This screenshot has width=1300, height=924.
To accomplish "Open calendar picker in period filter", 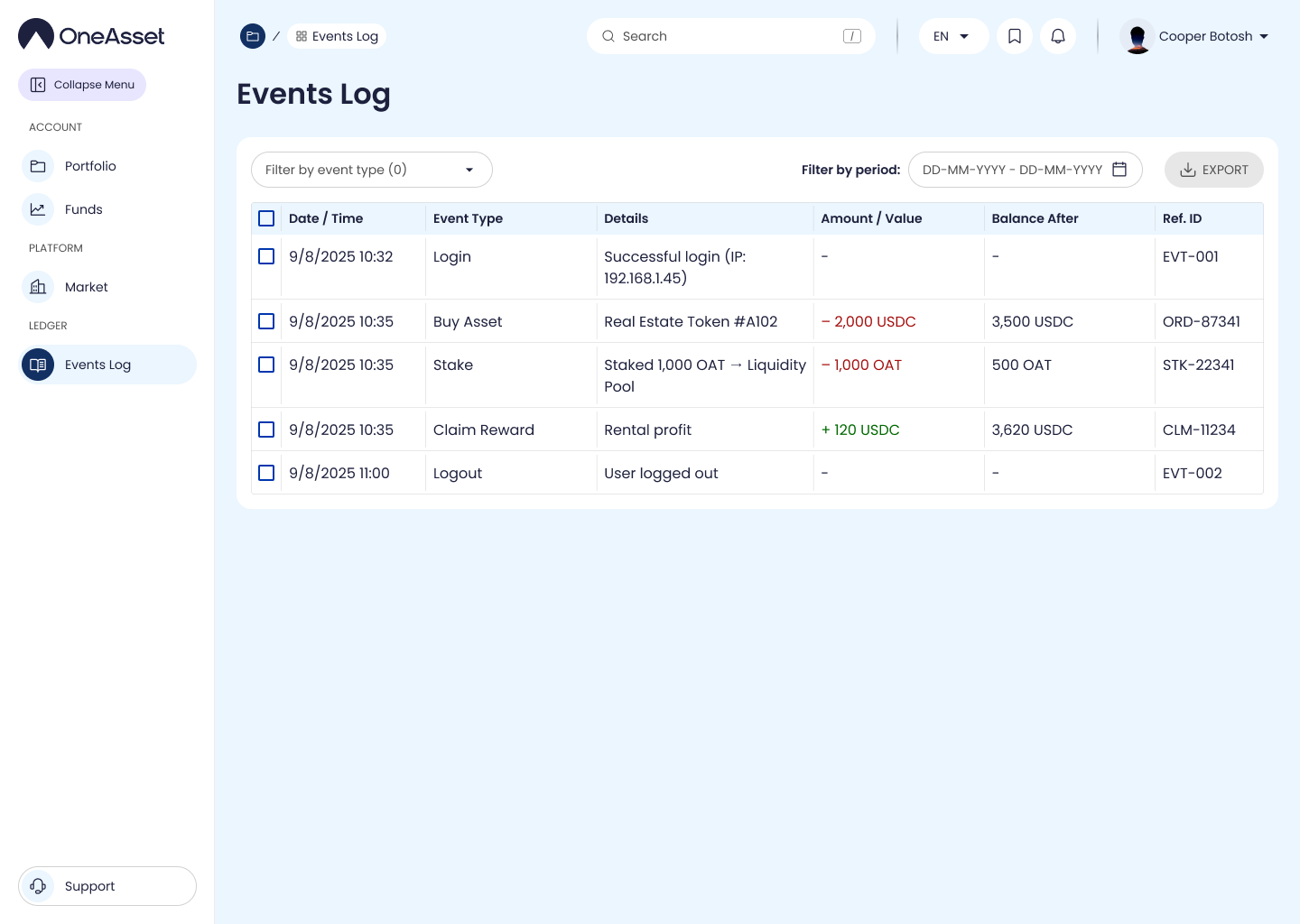I will point(1119,170).
